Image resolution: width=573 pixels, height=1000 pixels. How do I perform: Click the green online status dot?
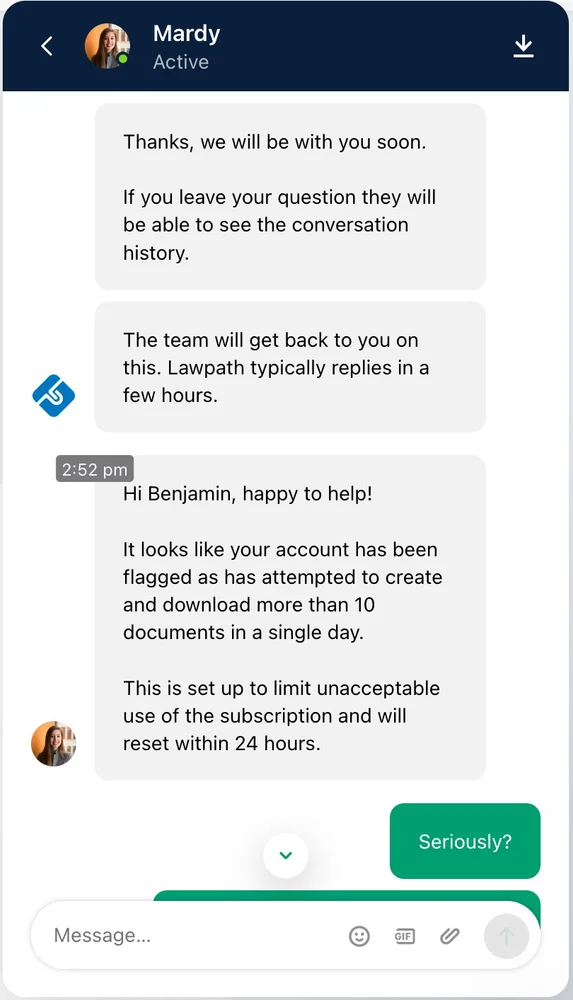(x=123, y=59)
